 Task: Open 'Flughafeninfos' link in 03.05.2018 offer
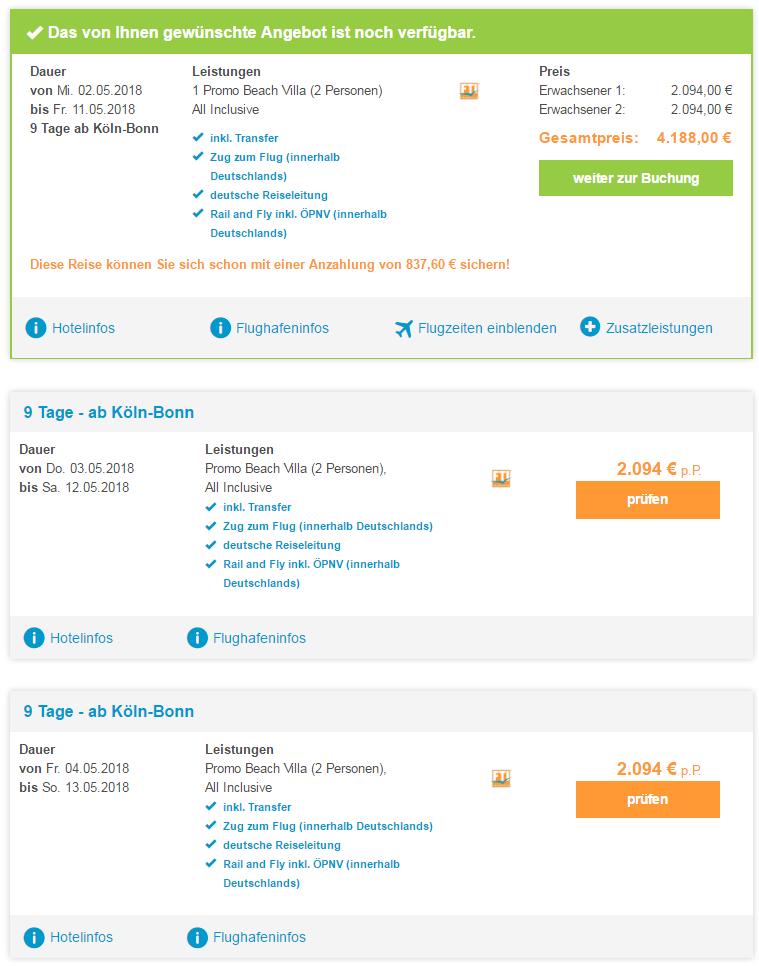(259, 638)
